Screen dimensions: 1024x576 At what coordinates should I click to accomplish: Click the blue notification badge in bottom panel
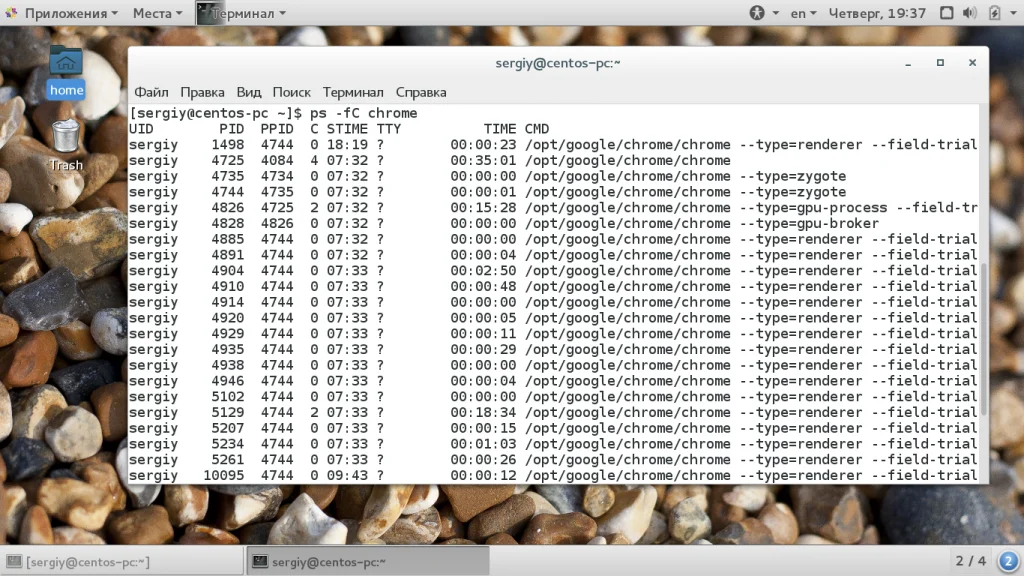click(x=1007, y=561)
